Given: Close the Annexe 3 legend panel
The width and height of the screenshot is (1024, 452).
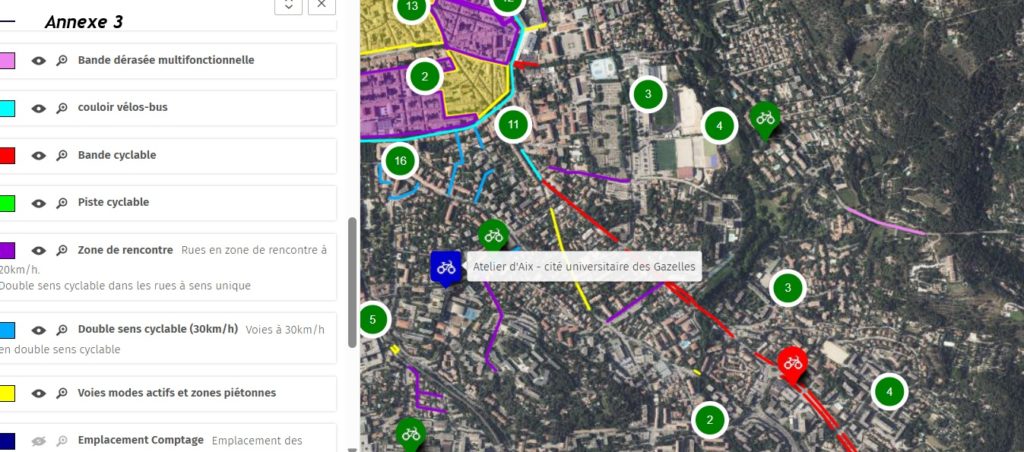Looking at the screenshot, I should [x=321, y=5].
